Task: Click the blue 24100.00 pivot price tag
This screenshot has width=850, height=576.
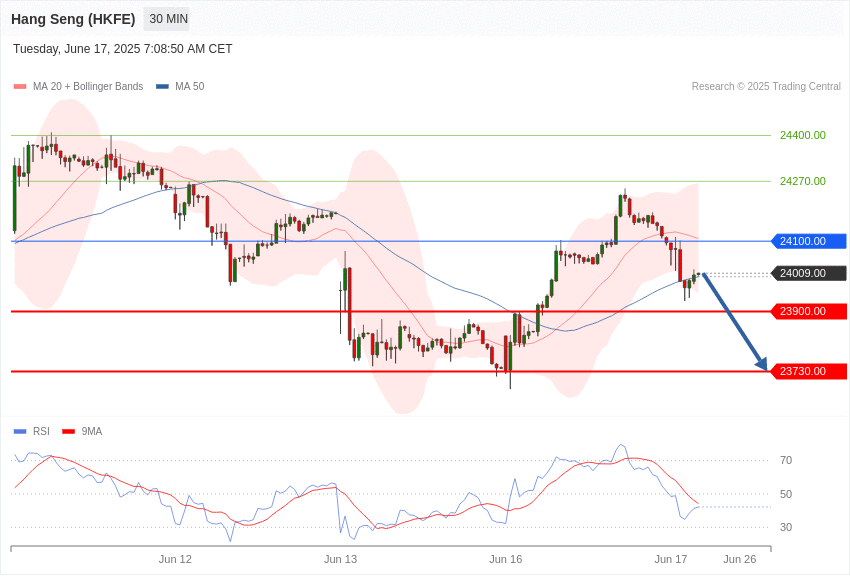Action: pos(808,241)
